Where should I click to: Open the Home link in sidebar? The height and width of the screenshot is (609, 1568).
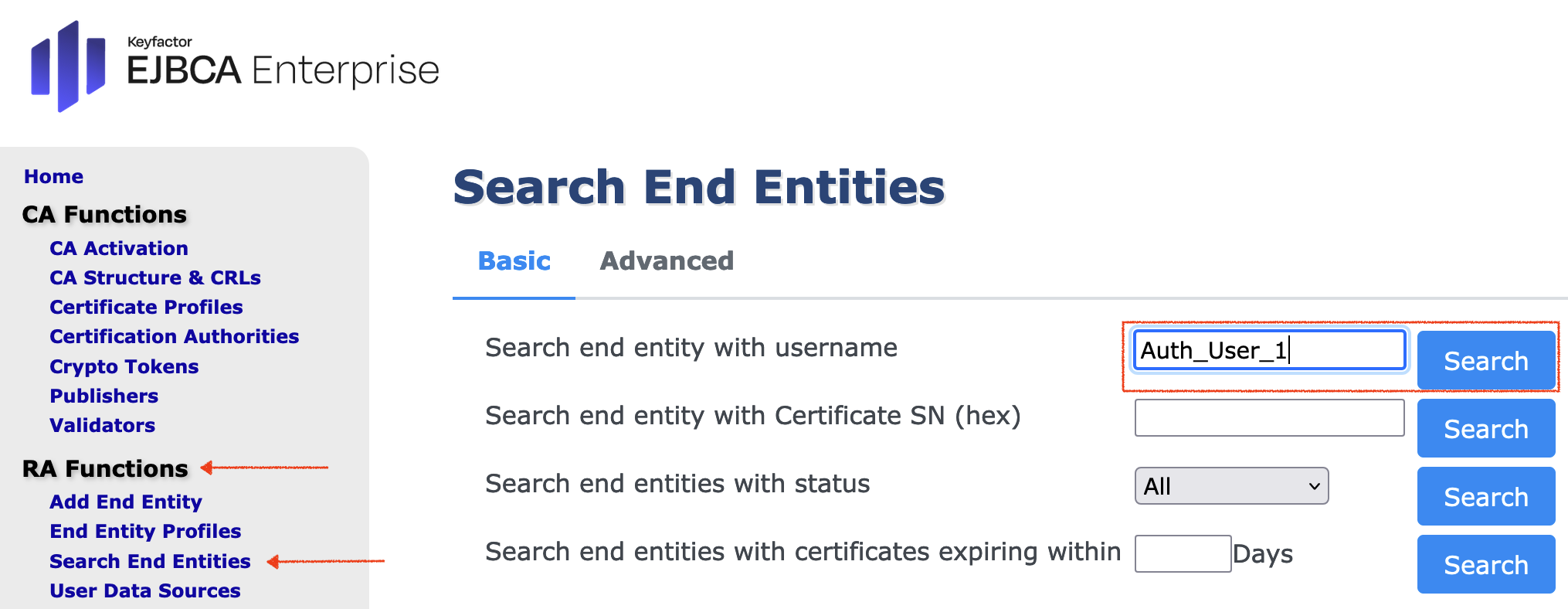click(x=53, y=176)
